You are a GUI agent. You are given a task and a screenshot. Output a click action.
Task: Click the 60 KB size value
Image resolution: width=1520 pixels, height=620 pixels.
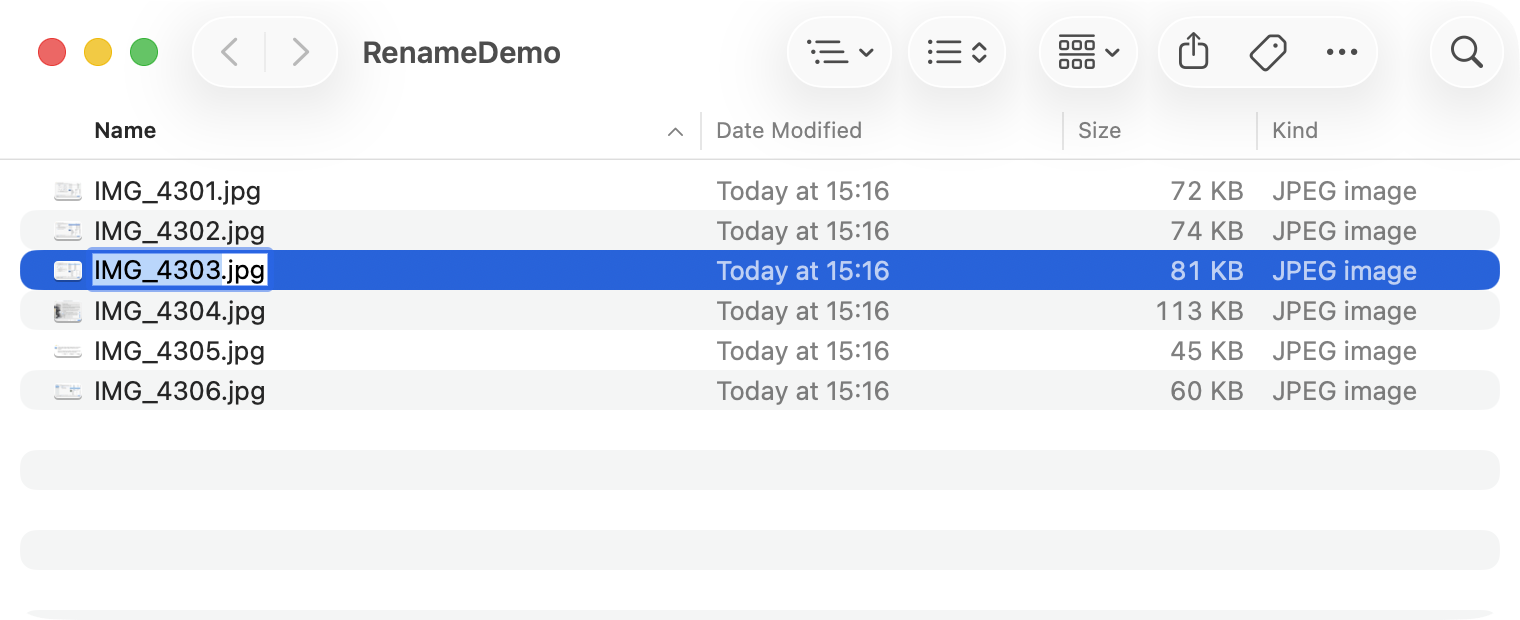(1207, 391)
